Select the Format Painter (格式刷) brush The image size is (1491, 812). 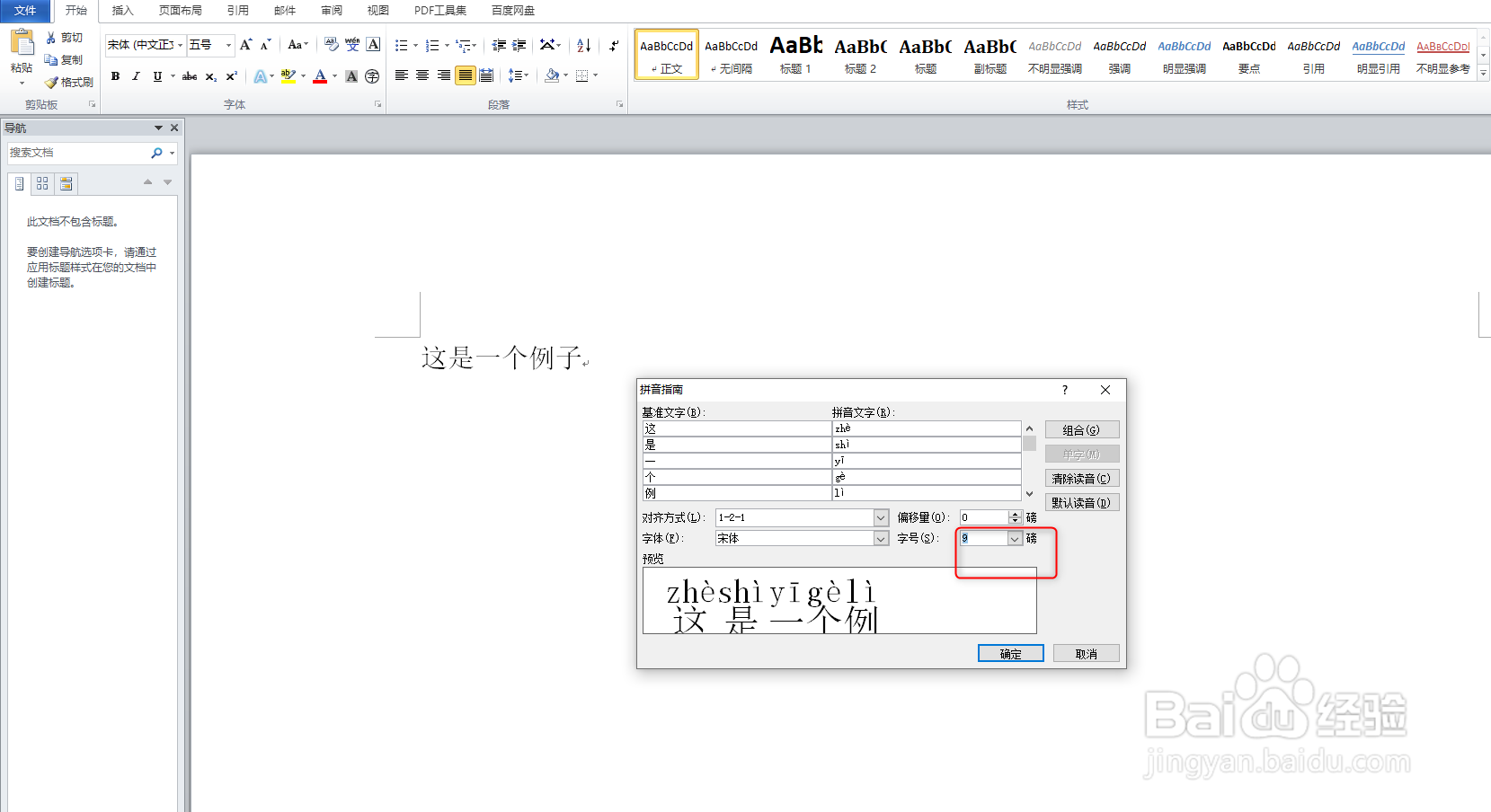pos(51,82)
